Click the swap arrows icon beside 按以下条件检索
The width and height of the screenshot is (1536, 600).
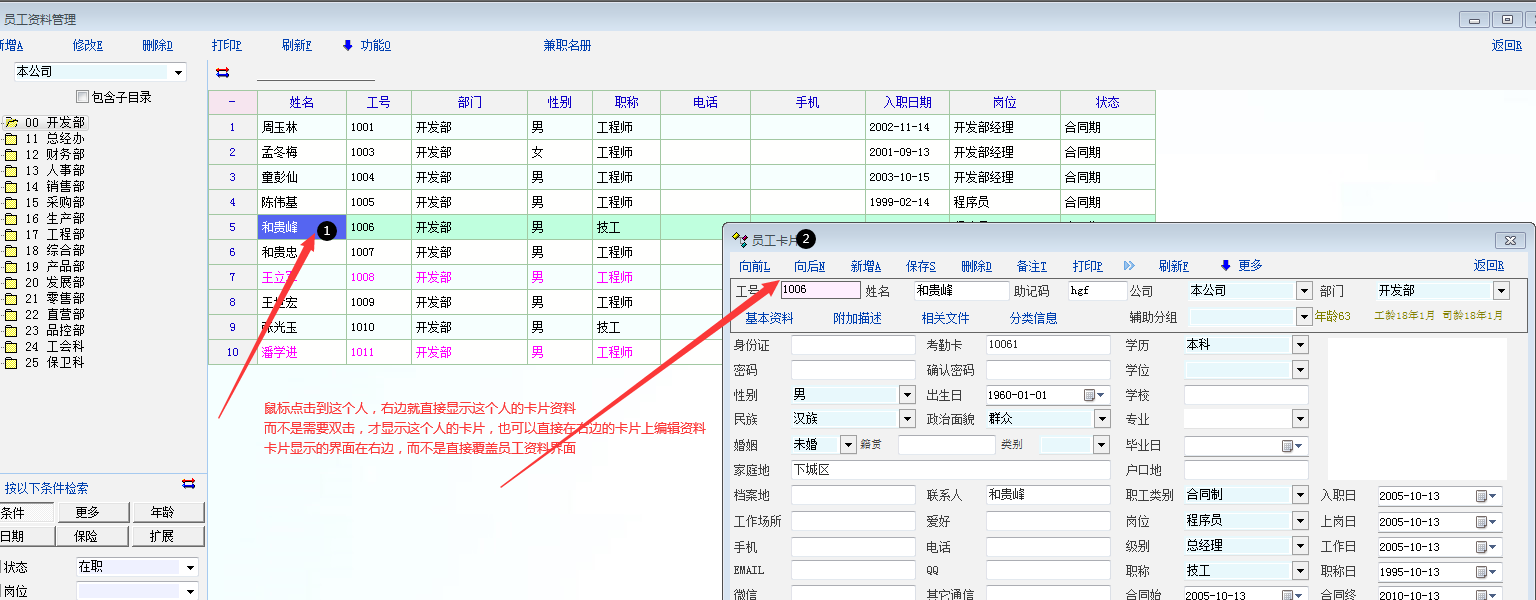pos(188,484)
